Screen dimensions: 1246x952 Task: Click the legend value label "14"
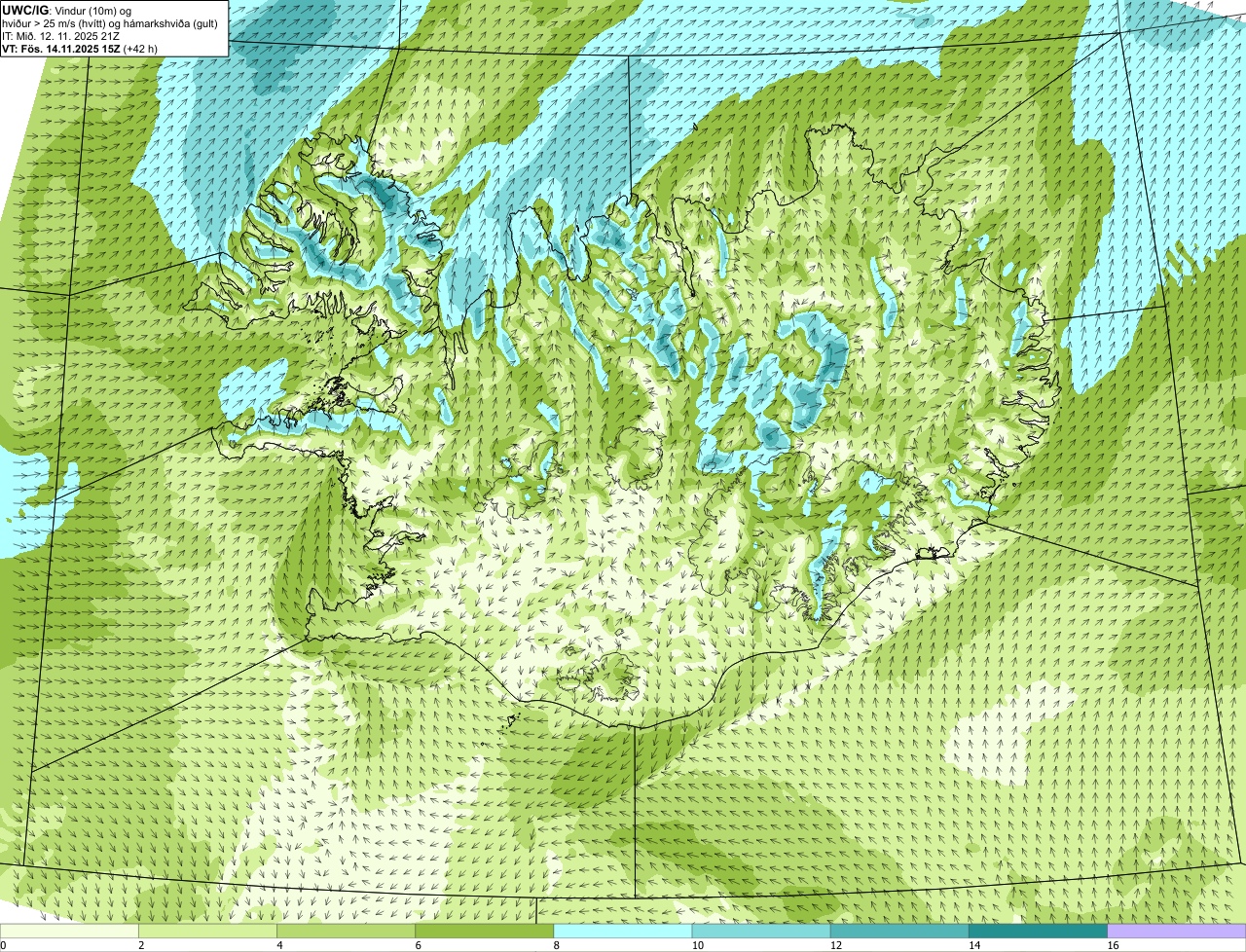(x=974, y=945)
